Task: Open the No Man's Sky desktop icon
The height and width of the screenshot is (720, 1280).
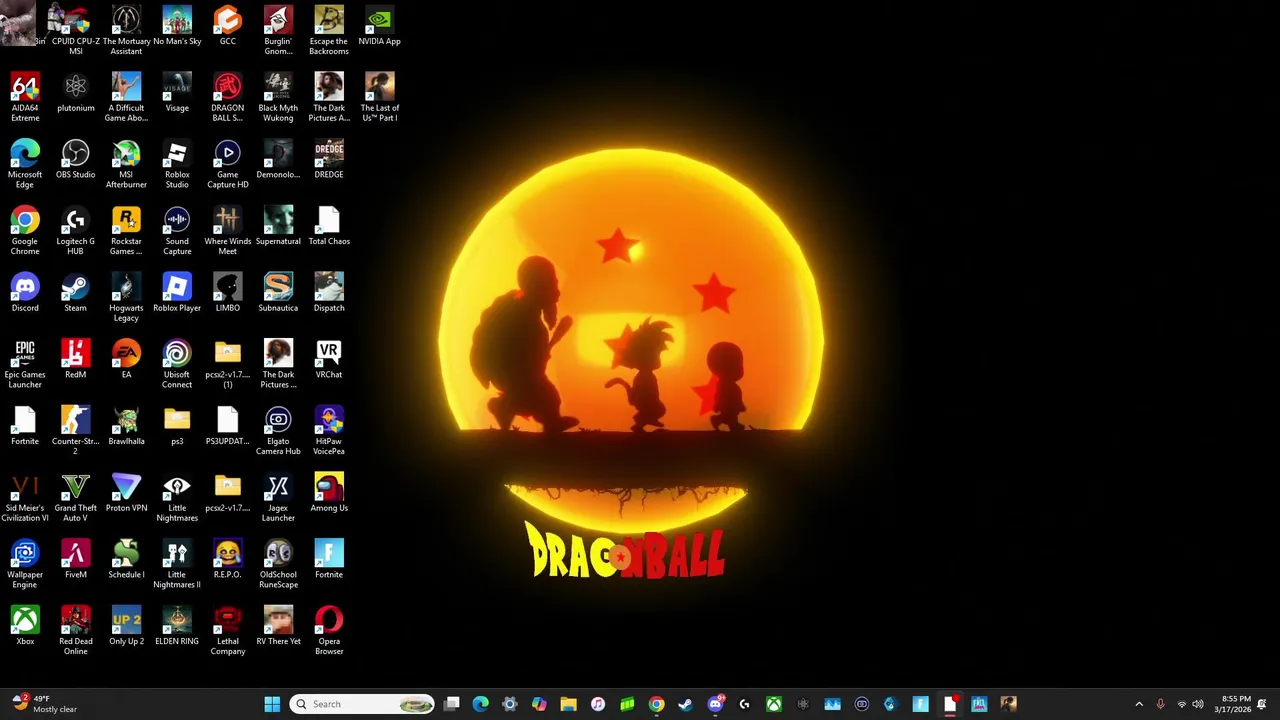Action: point(177,27)
